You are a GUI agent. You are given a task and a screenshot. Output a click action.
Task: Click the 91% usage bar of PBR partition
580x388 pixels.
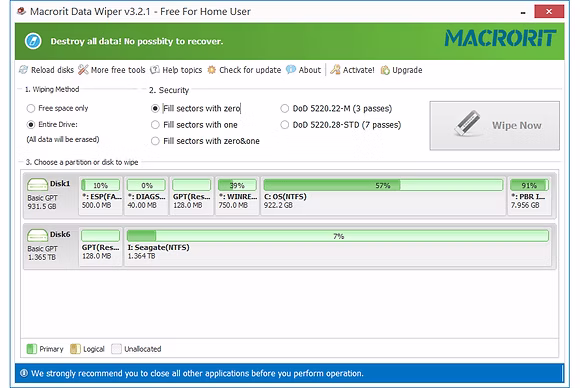[x=529, y=185]
